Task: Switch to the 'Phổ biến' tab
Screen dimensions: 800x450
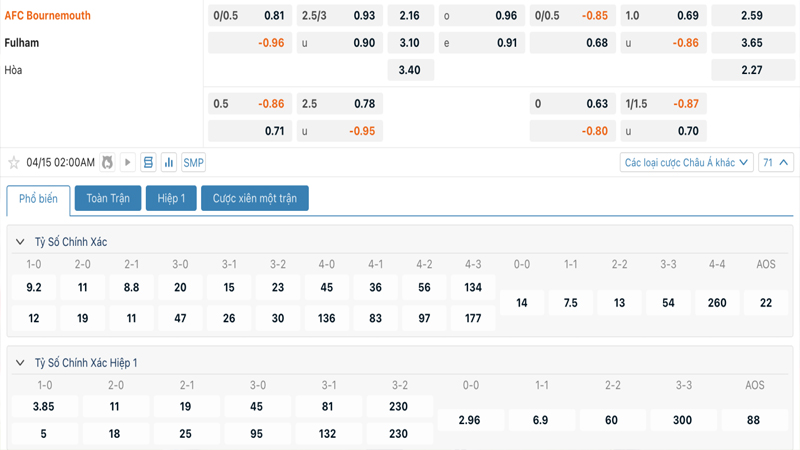Action: (x=38, y=199)
